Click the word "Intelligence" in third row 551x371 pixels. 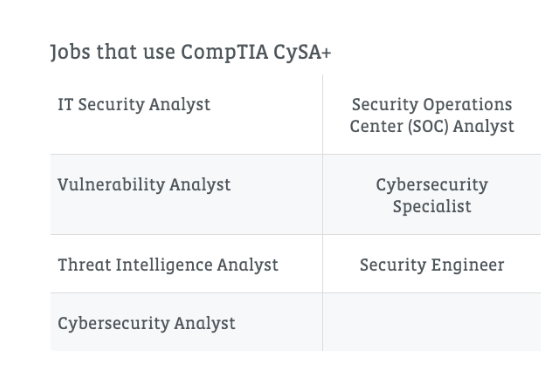(x=164, y=265)
